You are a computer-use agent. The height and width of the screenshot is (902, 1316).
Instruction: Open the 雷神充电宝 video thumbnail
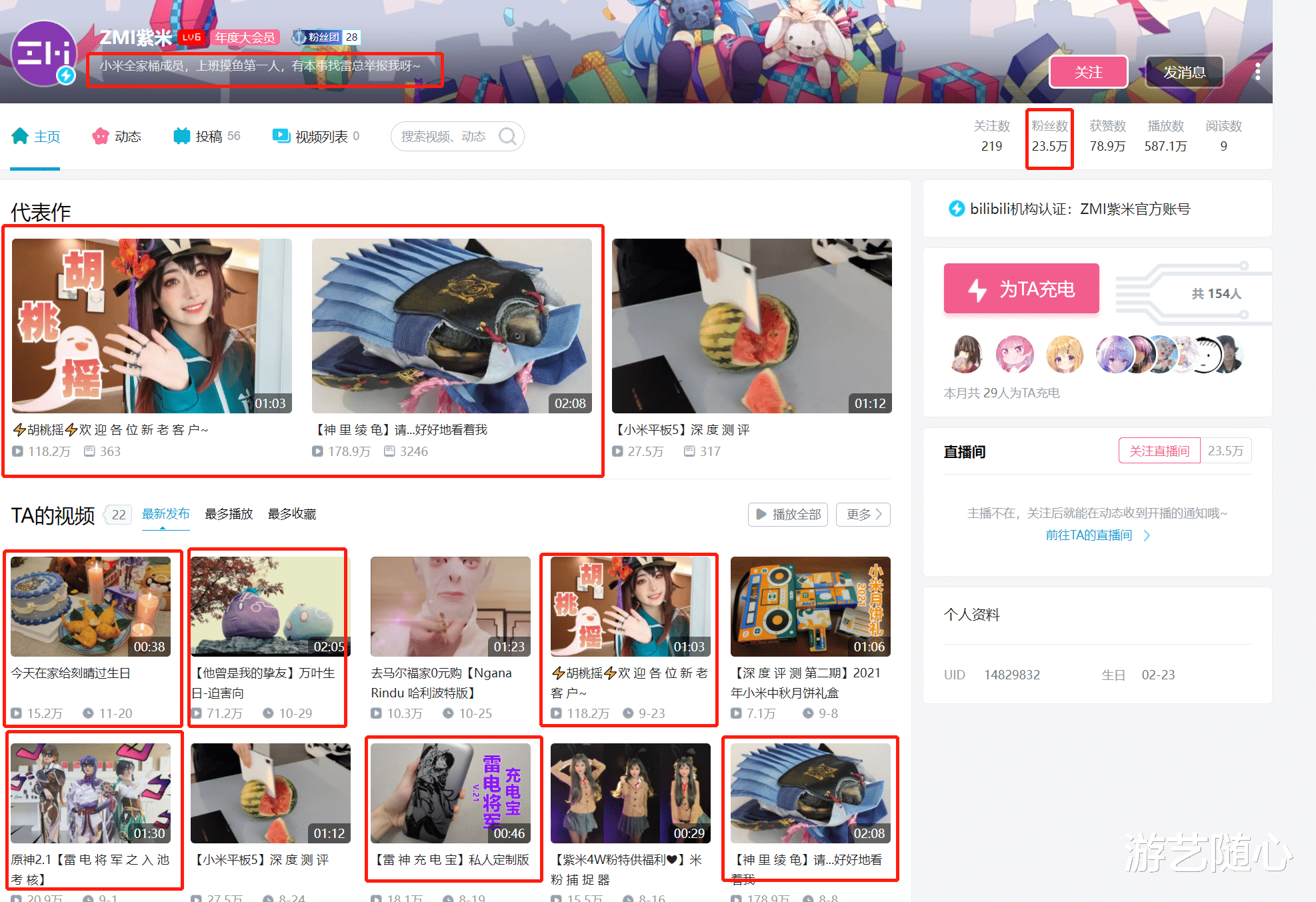click(x=451, y=793)
